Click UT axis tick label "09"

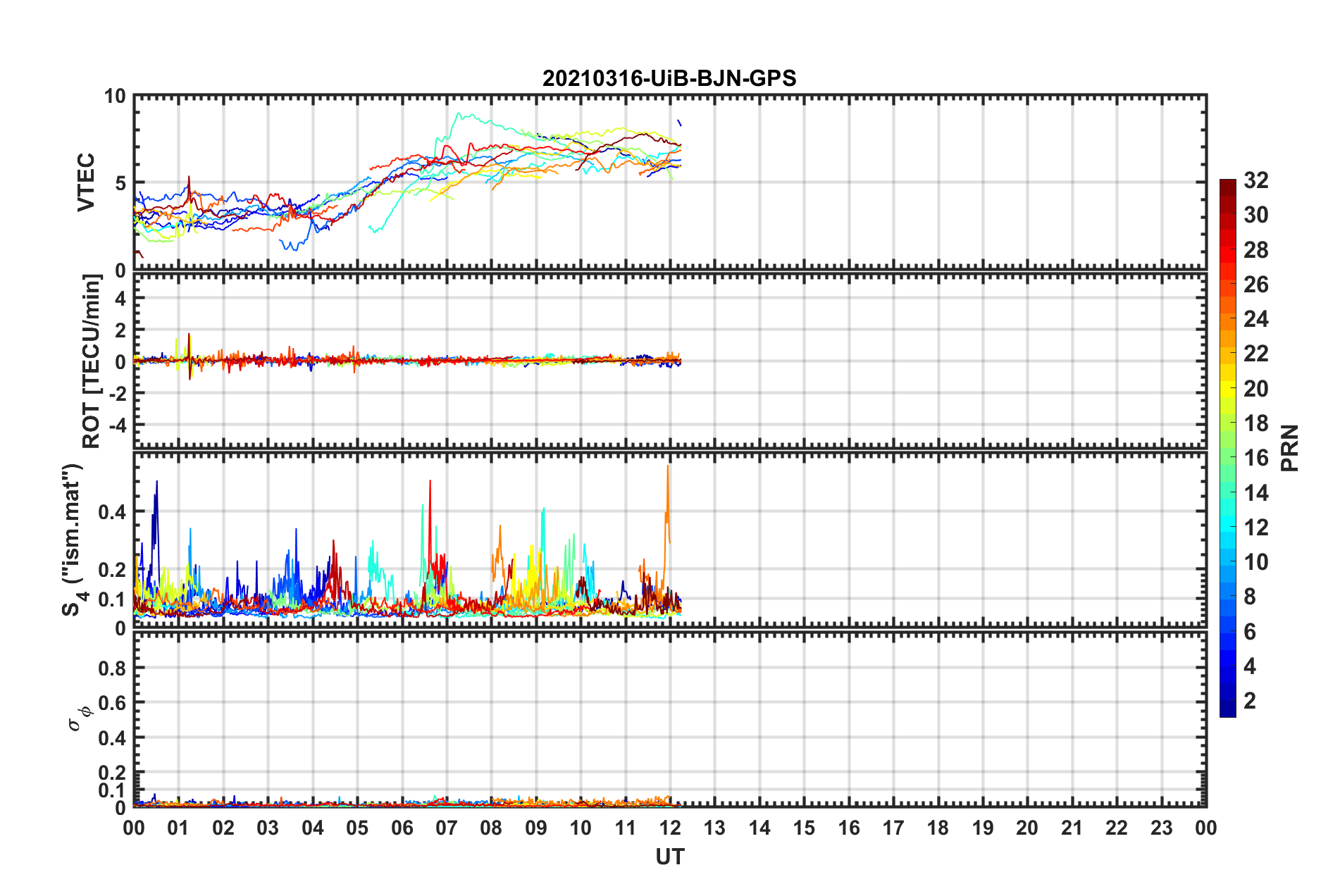coord(536,828)
